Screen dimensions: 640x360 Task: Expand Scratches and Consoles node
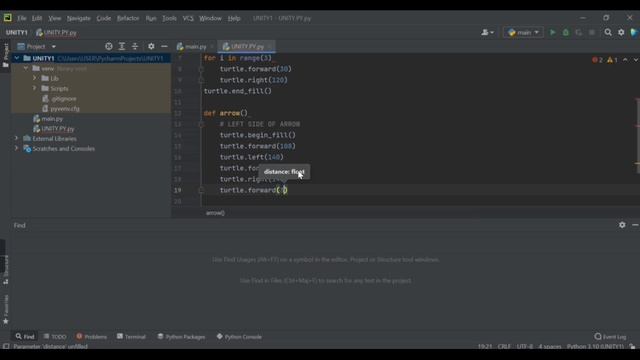(17, 149)
